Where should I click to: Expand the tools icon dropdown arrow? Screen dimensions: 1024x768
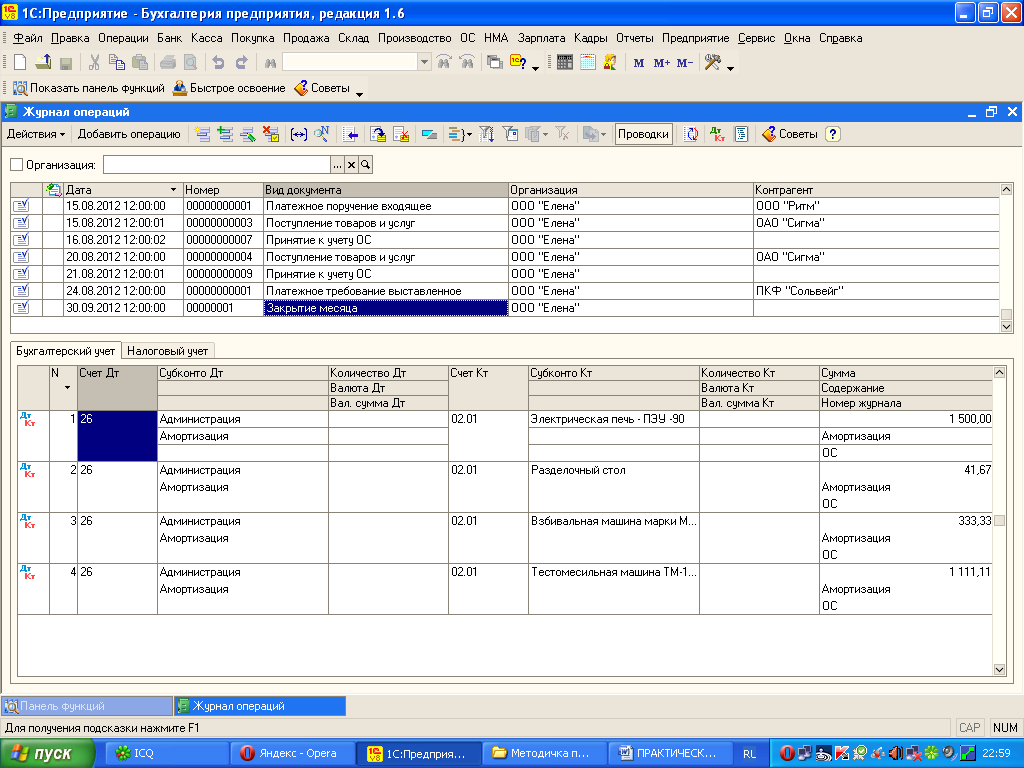pyautogui.click(x=730, y=68)
